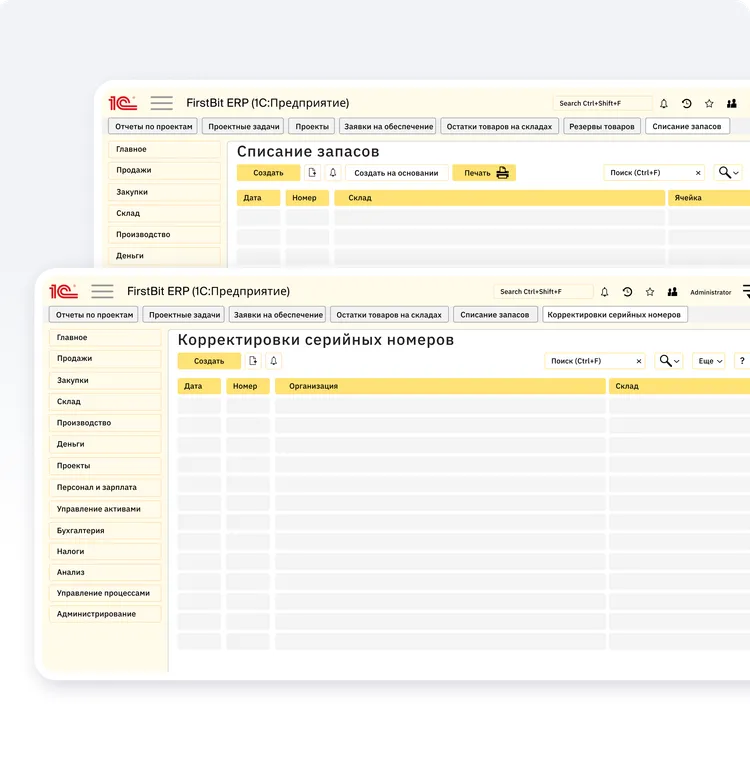Expand the Еще dropdown menu
The width and height of the screenshot is (750, 760).
pyautogui.click(x=710, y=361)
